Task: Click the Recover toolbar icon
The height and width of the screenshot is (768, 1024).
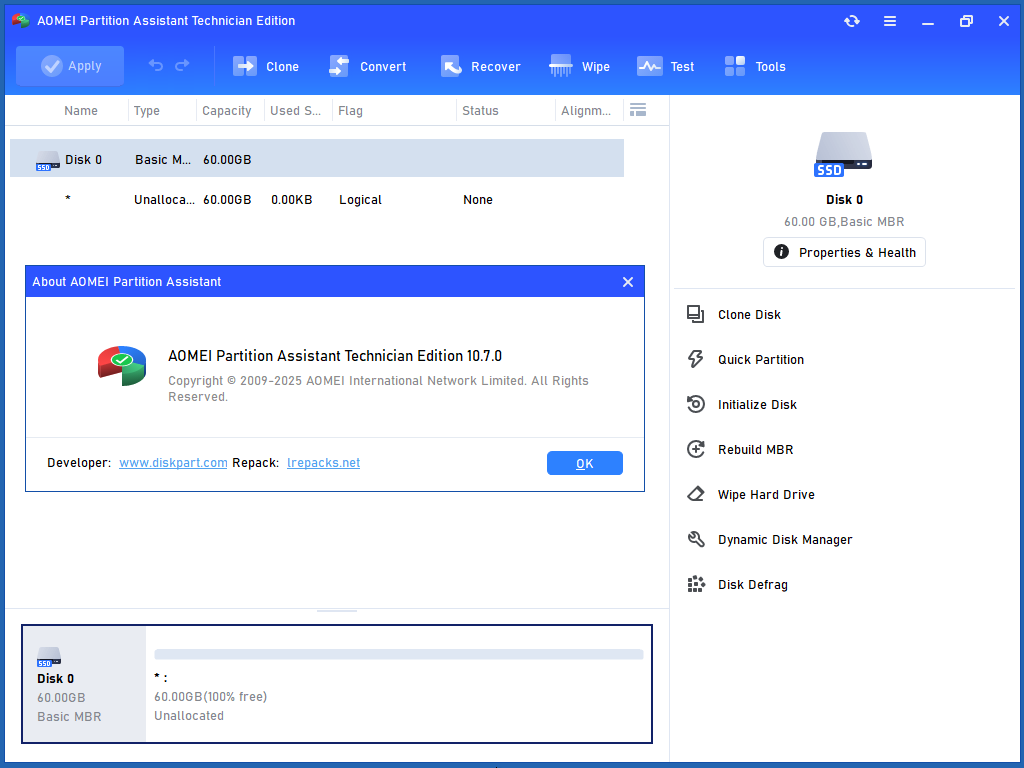Action: [481, 66]
